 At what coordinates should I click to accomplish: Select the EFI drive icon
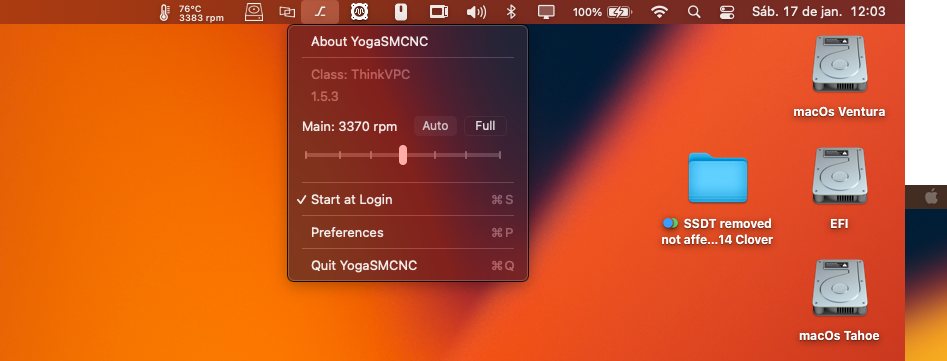tap(839, 176)
